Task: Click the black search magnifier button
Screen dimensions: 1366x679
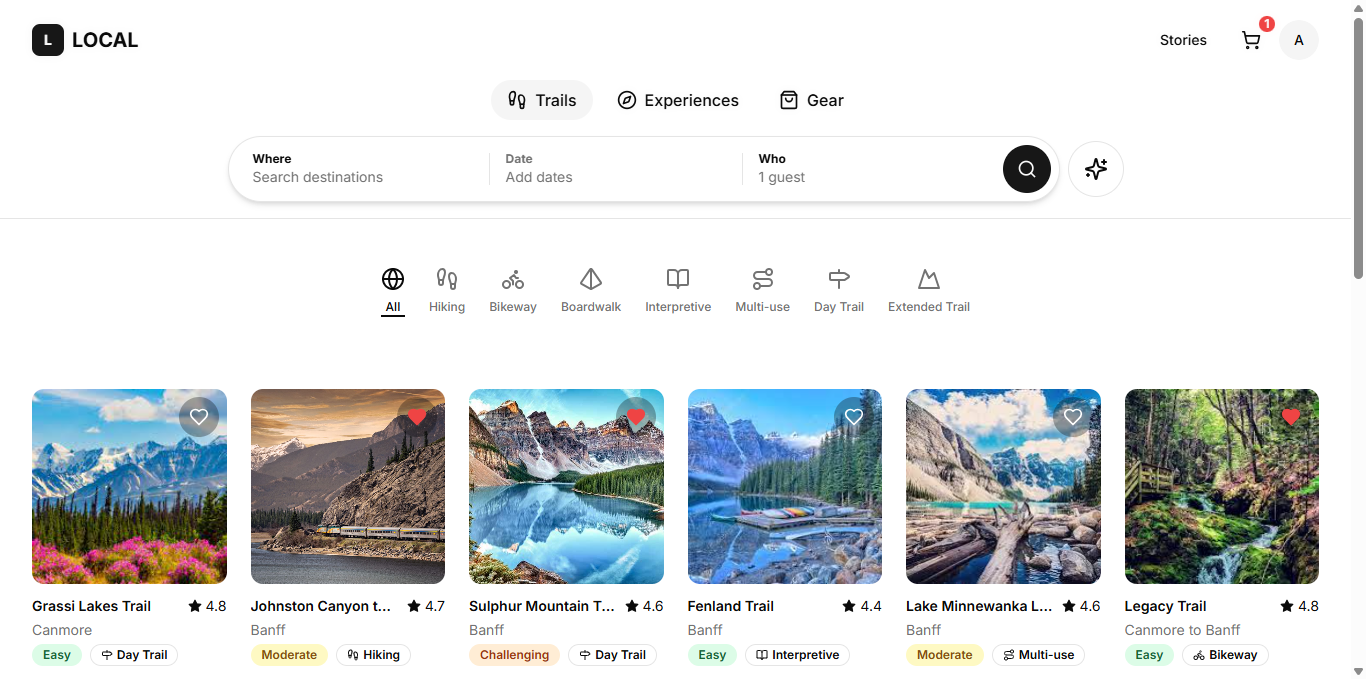Action: (x=1026, y=169)
